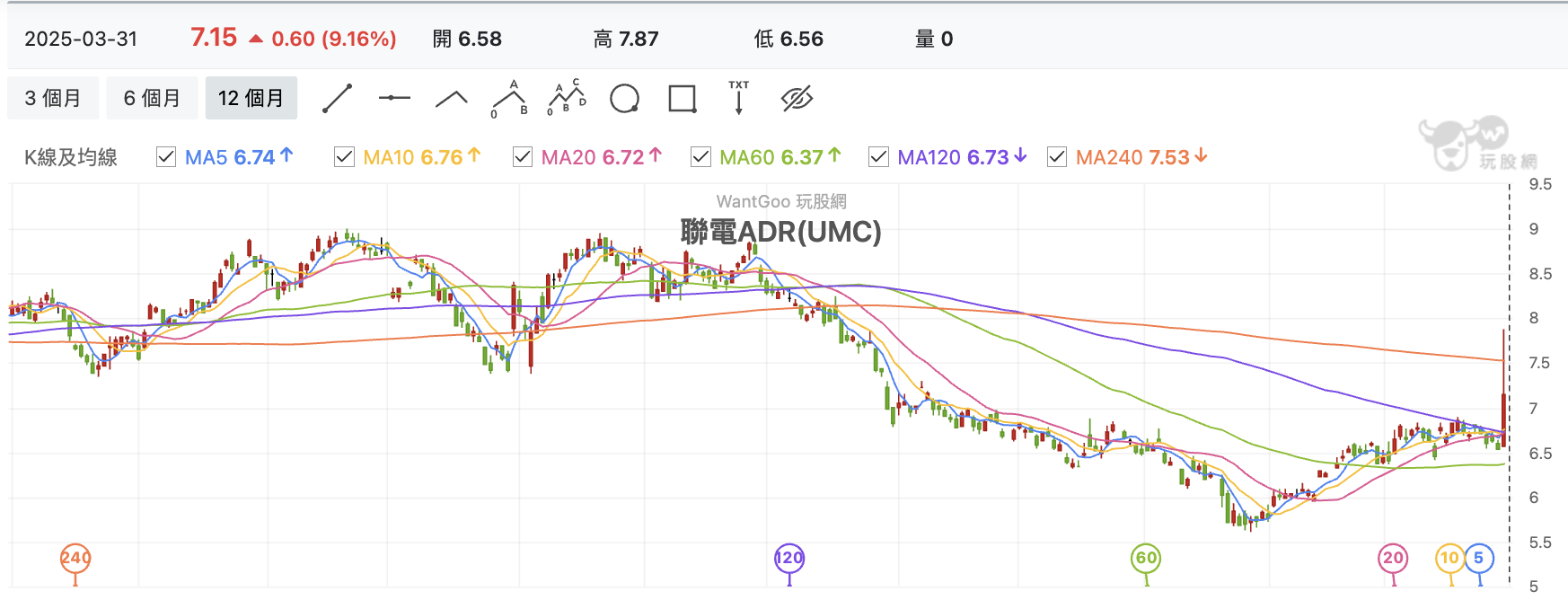Uncheck the MA240 moving average checkbox
This screenshot has height=600, width=1568.
point(1057,157)
